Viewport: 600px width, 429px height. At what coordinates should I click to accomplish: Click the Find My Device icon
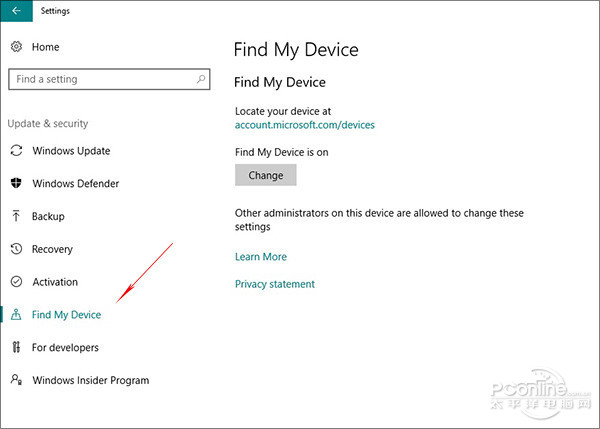[16, 315]
